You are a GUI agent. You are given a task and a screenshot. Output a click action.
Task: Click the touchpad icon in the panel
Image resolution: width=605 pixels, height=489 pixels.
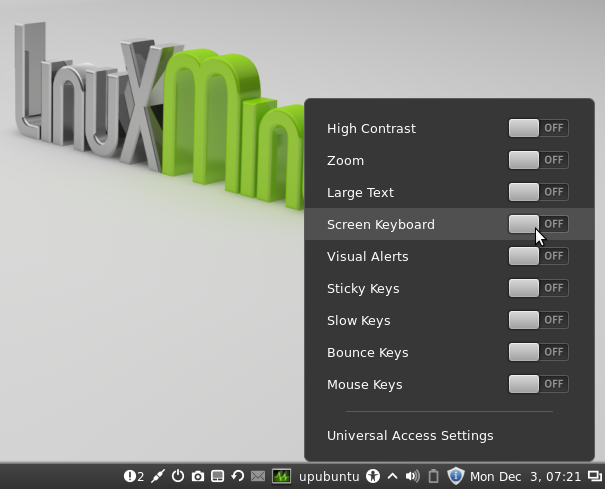[218, 476]
